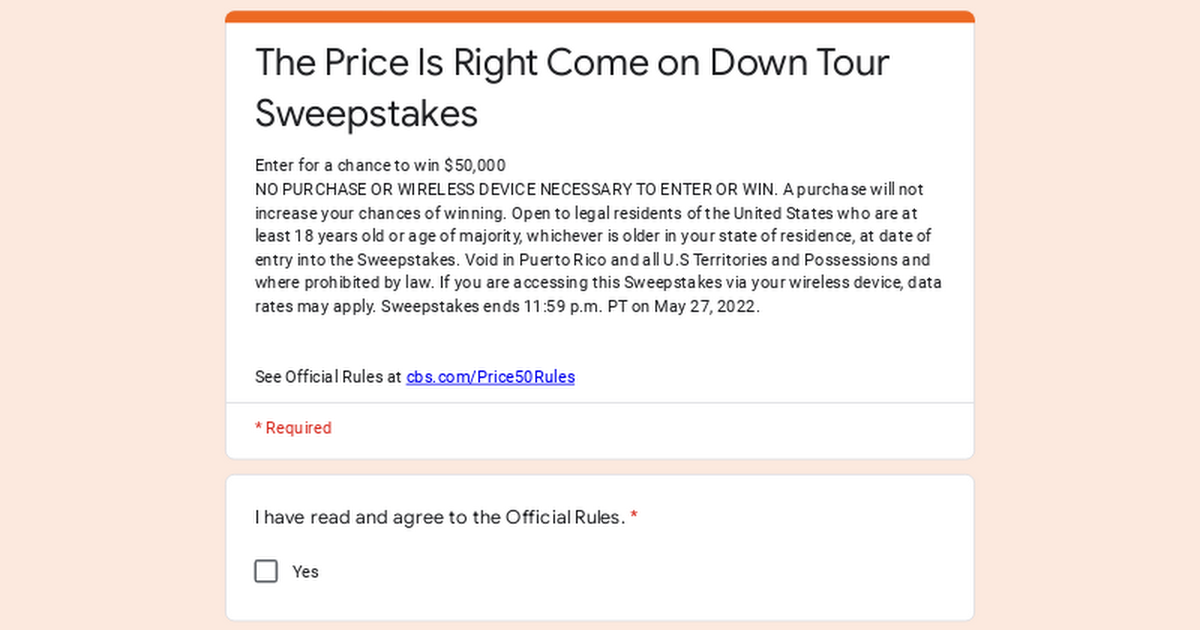The image size is (1200, 630).
Task: Click the red Required notice
Action: pyautogui.click(x=293, y=428)
